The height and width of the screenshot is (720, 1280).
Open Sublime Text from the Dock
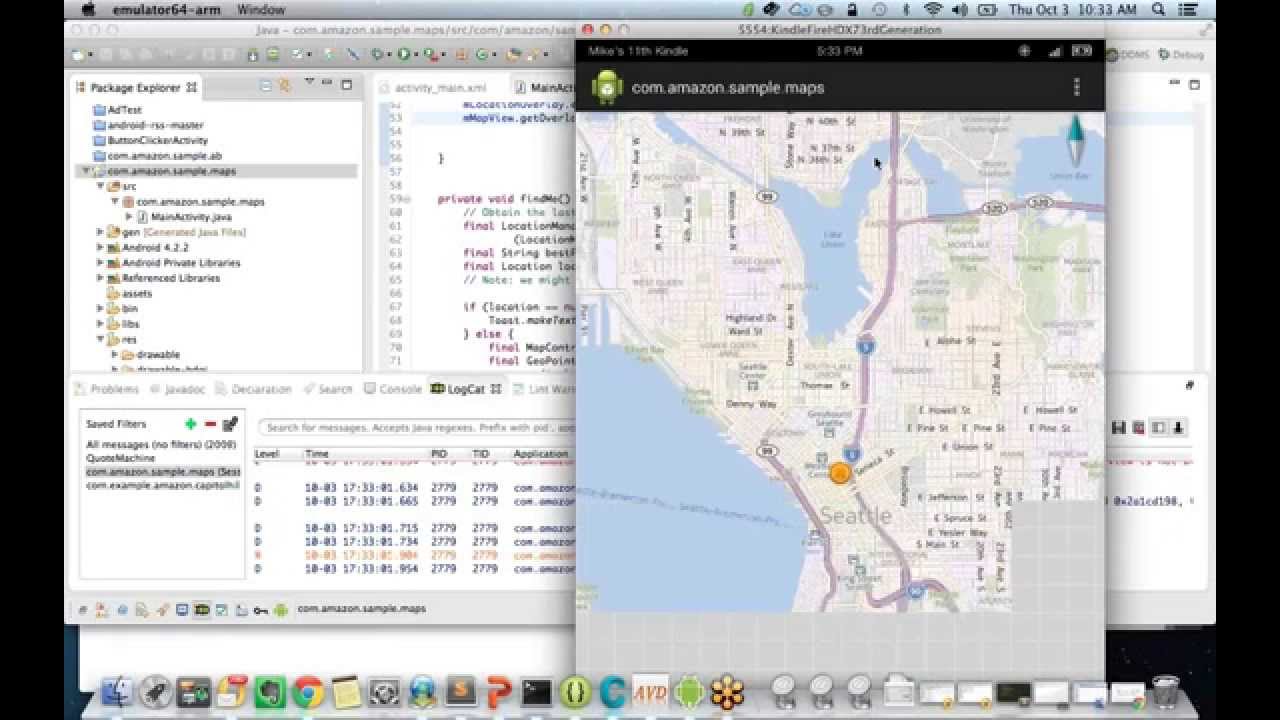[460, 692]
